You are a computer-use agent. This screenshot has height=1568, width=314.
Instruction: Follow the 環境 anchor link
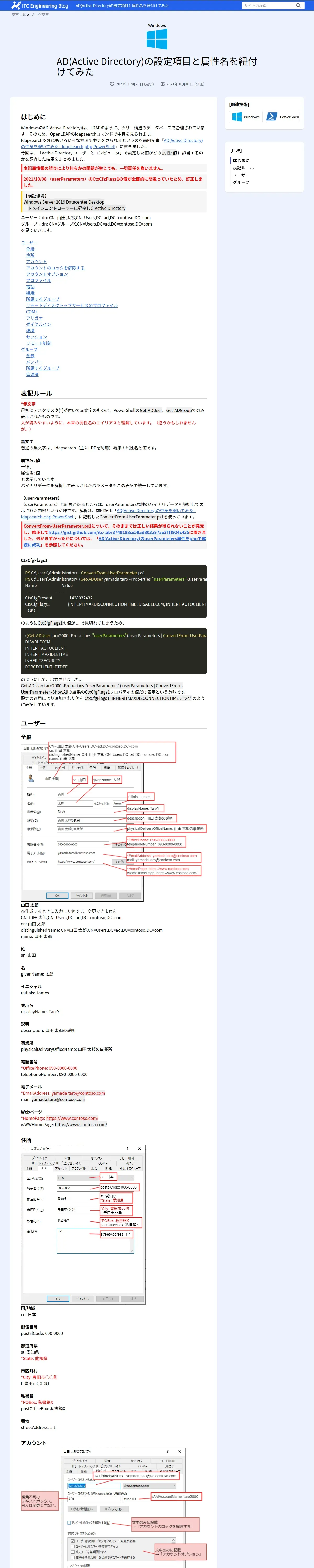click(31, 331)
